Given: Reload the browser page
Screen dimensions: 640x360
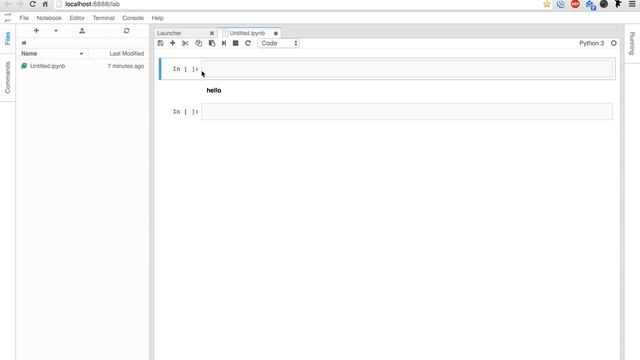Looking at the screenshot, I should click(x=32, y=4).
